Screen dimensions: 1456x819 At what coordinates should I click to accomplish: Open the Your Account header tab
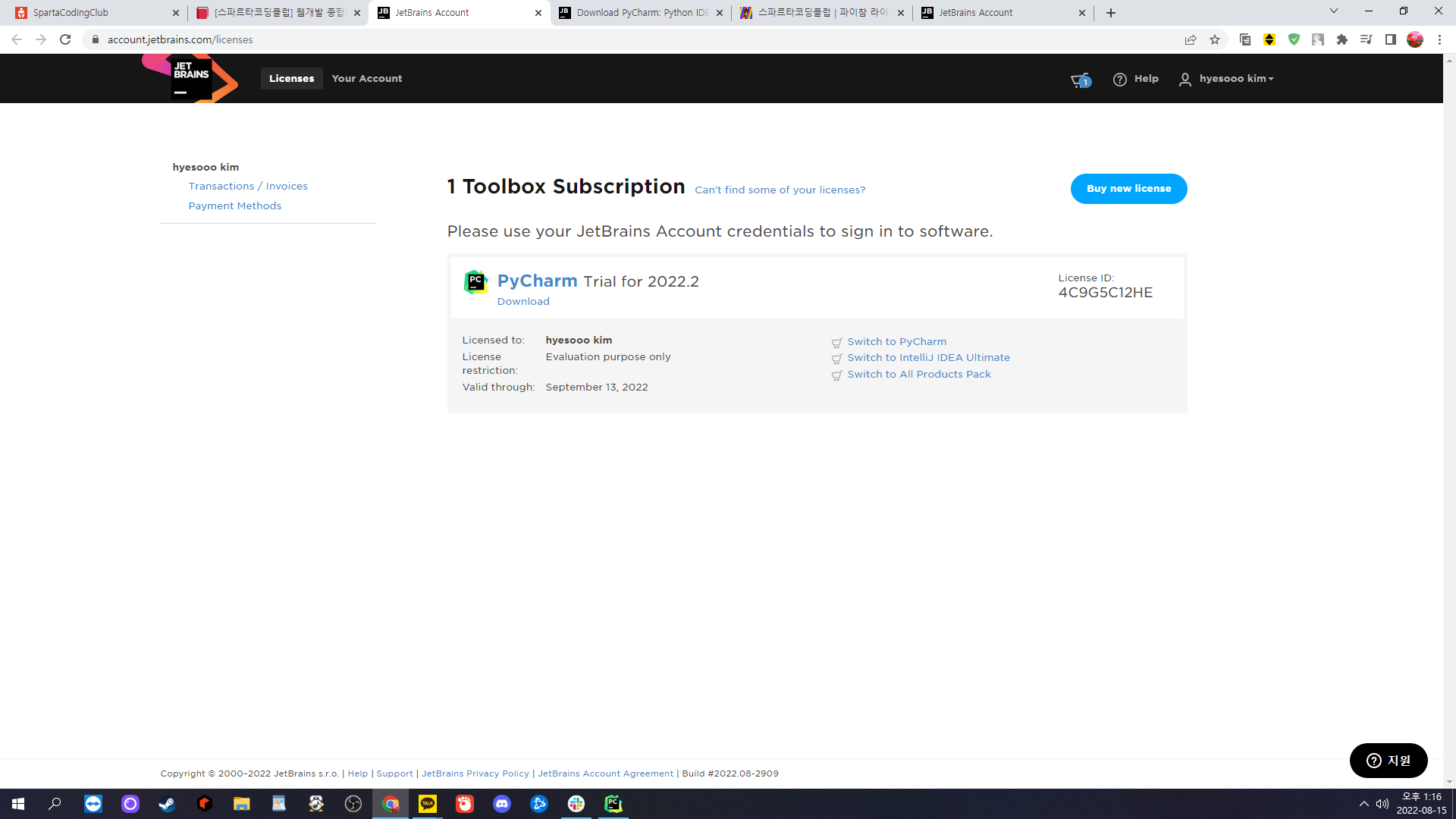pyautogui.click(x=367, y=78)
